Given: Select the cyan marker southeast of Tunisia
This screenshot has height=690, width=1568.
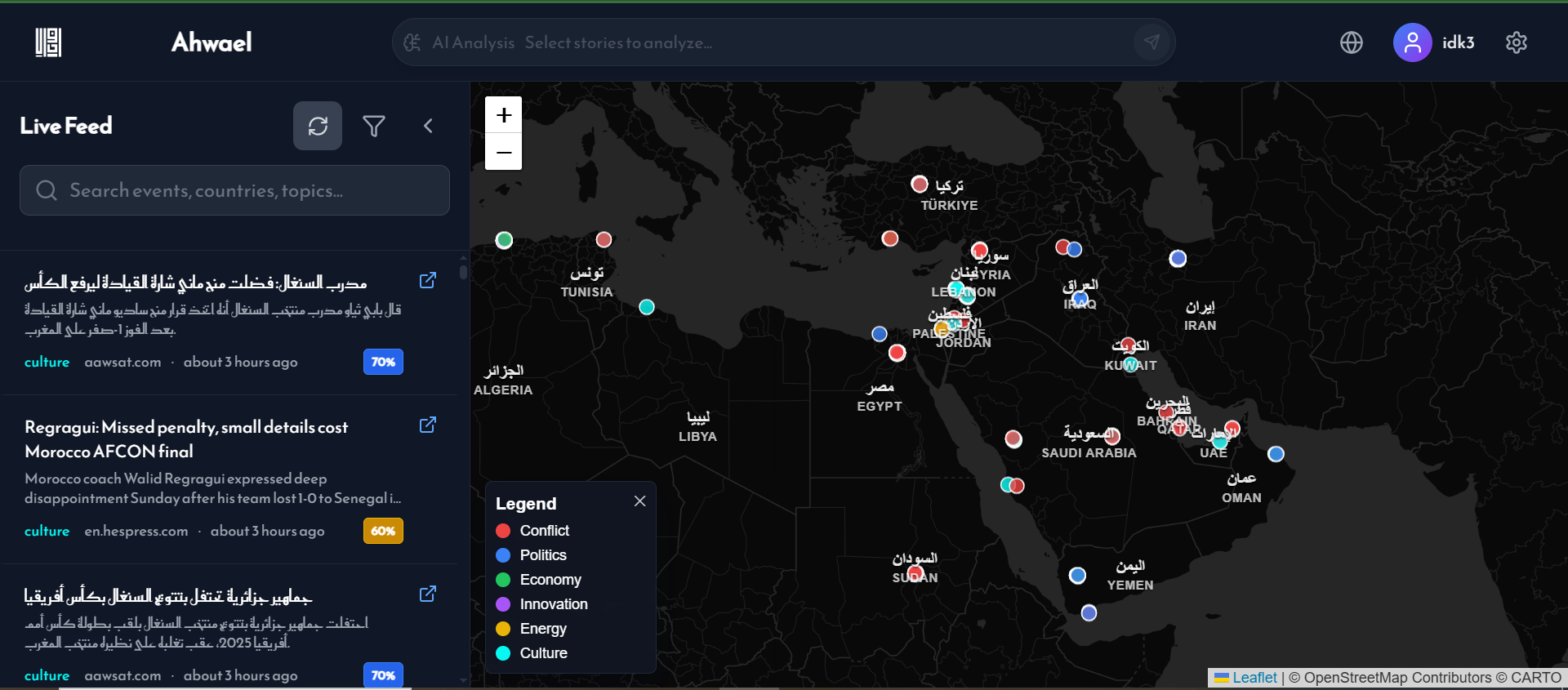Looking at the screenshot, I should 647,307.
